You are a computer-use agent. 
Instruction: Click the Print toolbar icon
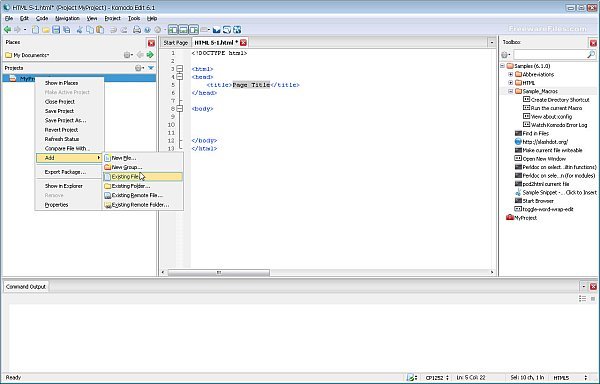pos(137,29)
